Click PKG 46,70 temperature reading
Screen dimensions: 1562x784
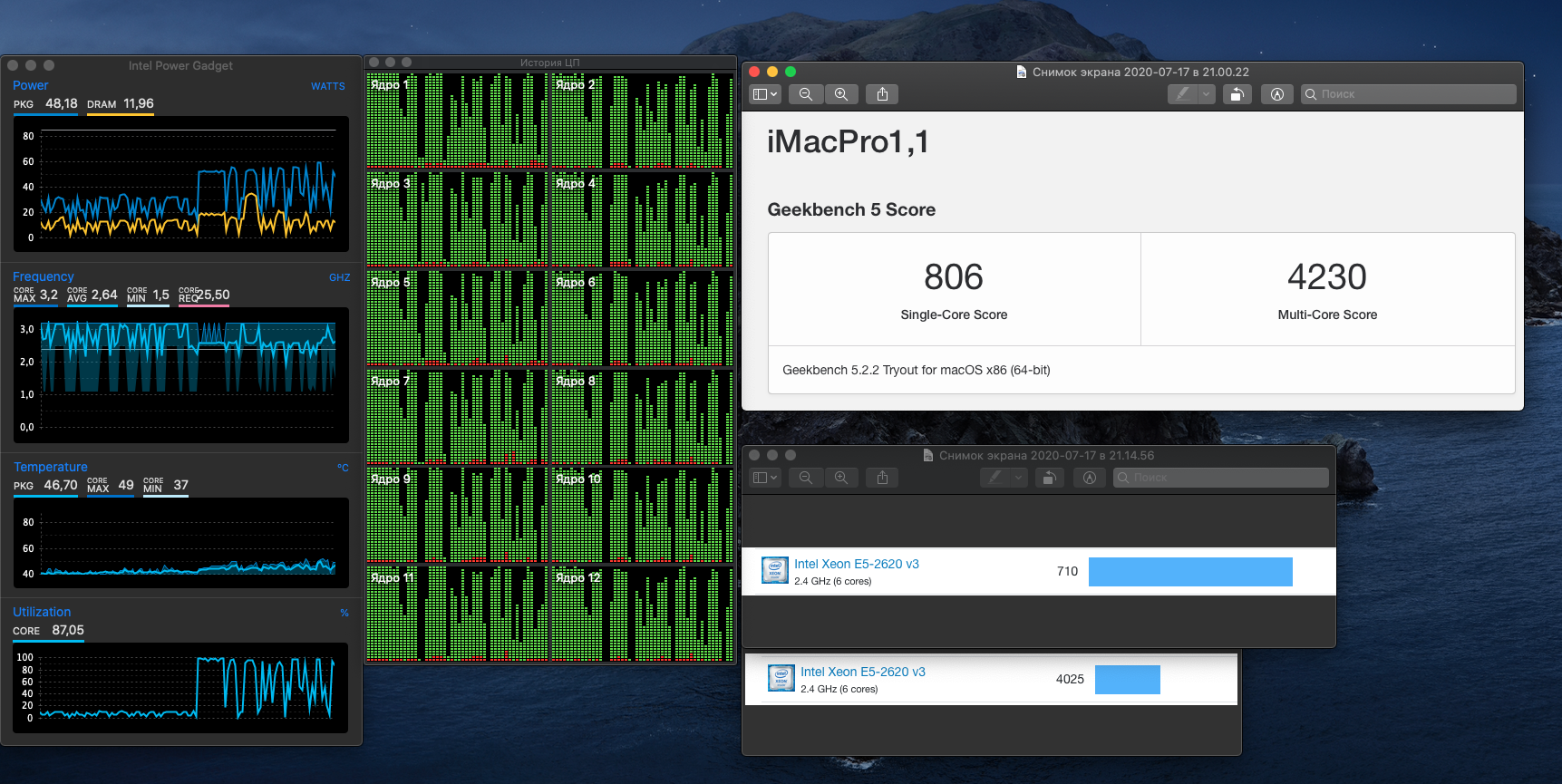[45, 486]
